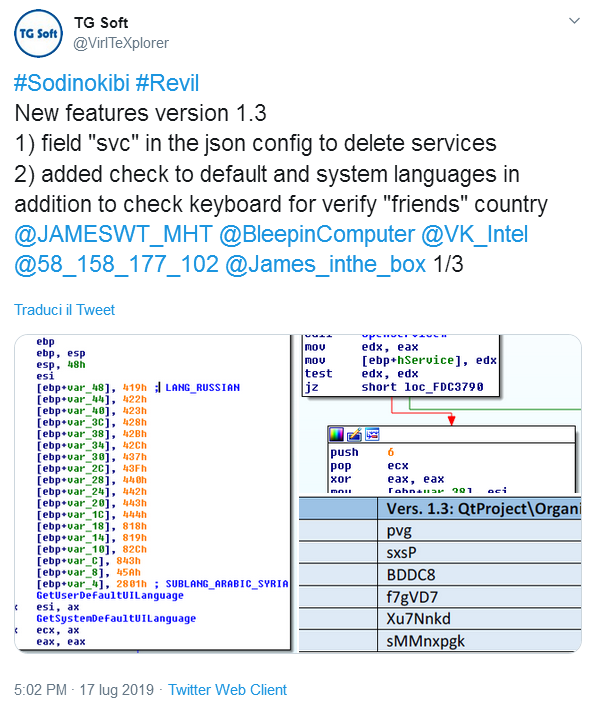Click the group nodes icon in graph node

point(372,434)
